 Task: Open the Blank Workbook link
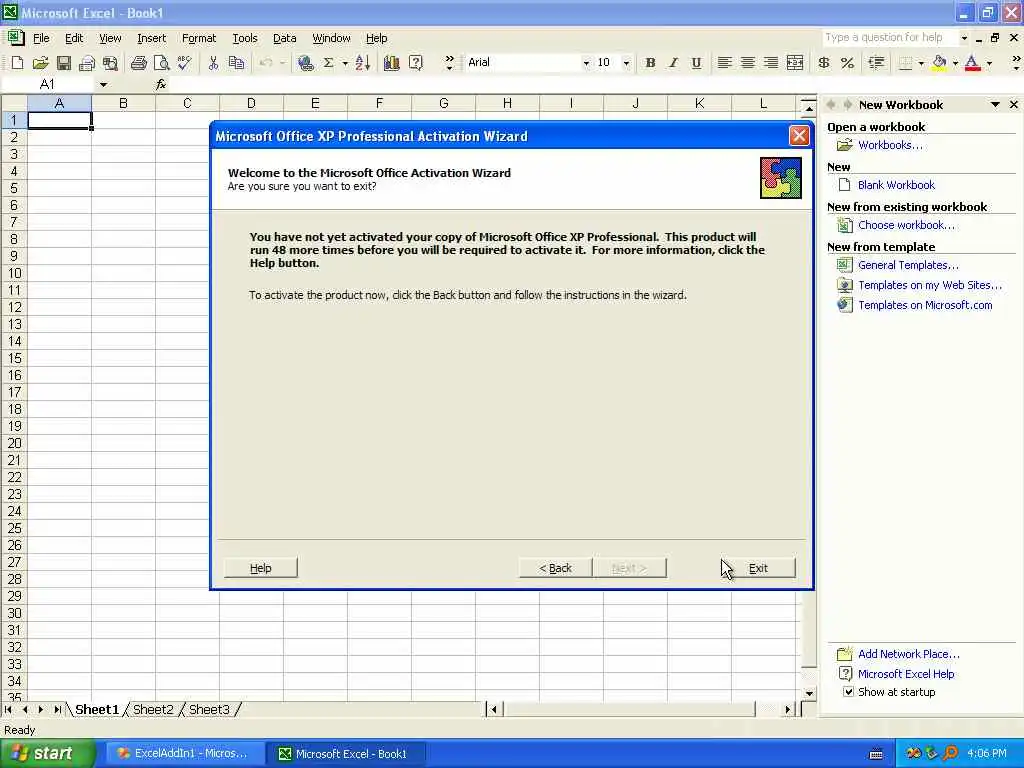click(896, 185)
